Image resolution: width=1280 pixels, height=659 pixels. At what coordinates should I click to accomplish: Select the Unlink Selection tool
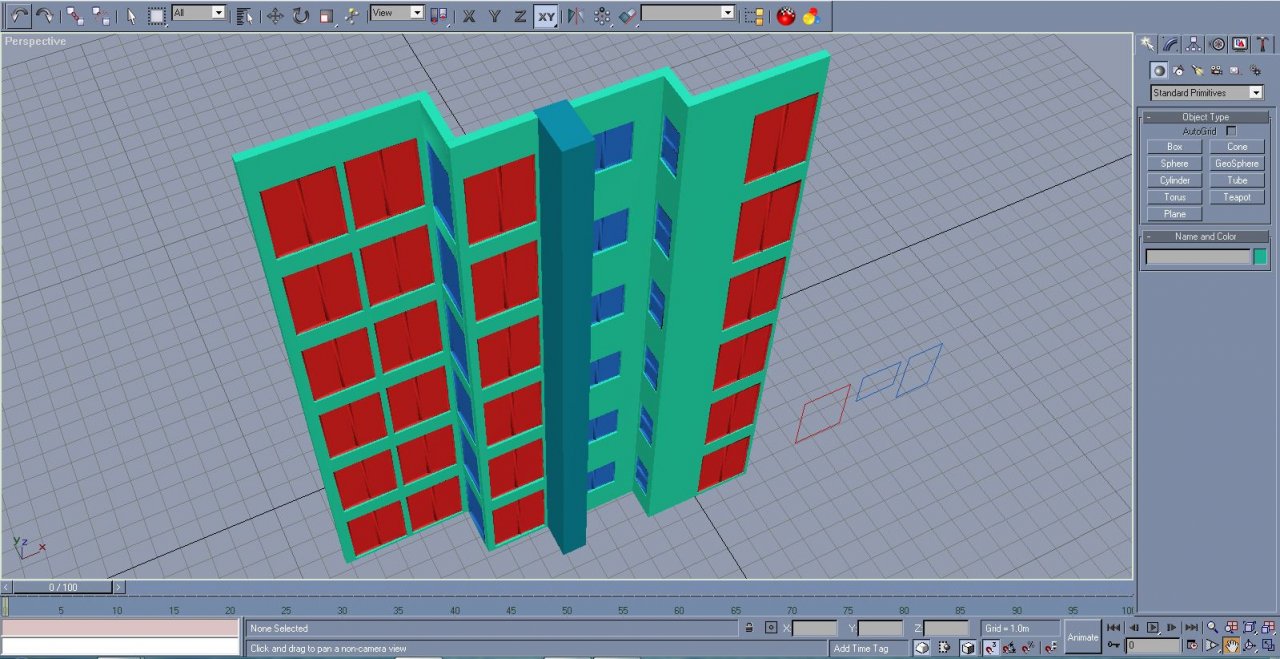point(101,15)
